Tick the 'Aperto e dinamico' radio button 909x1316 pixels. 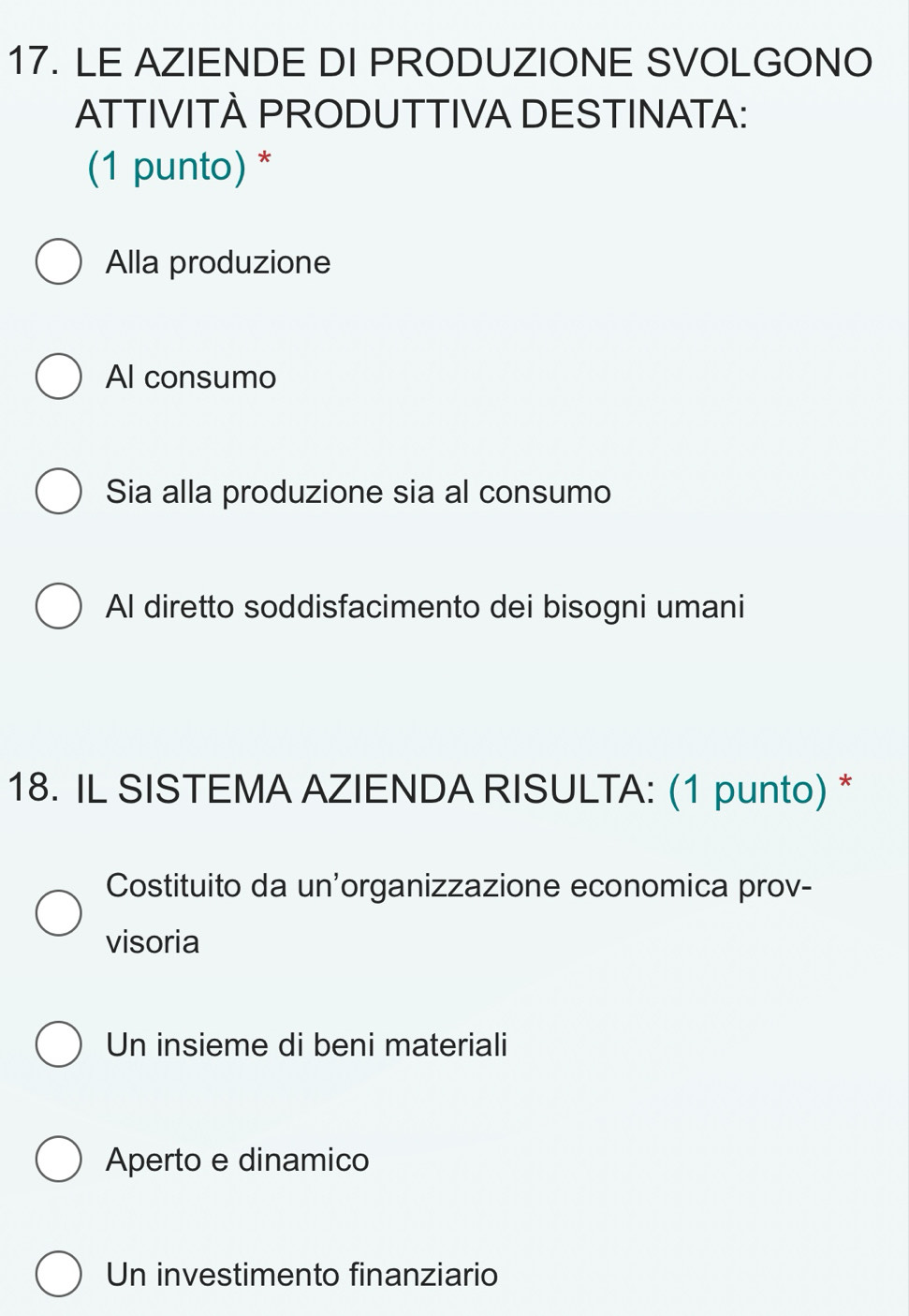(58, 1160)
